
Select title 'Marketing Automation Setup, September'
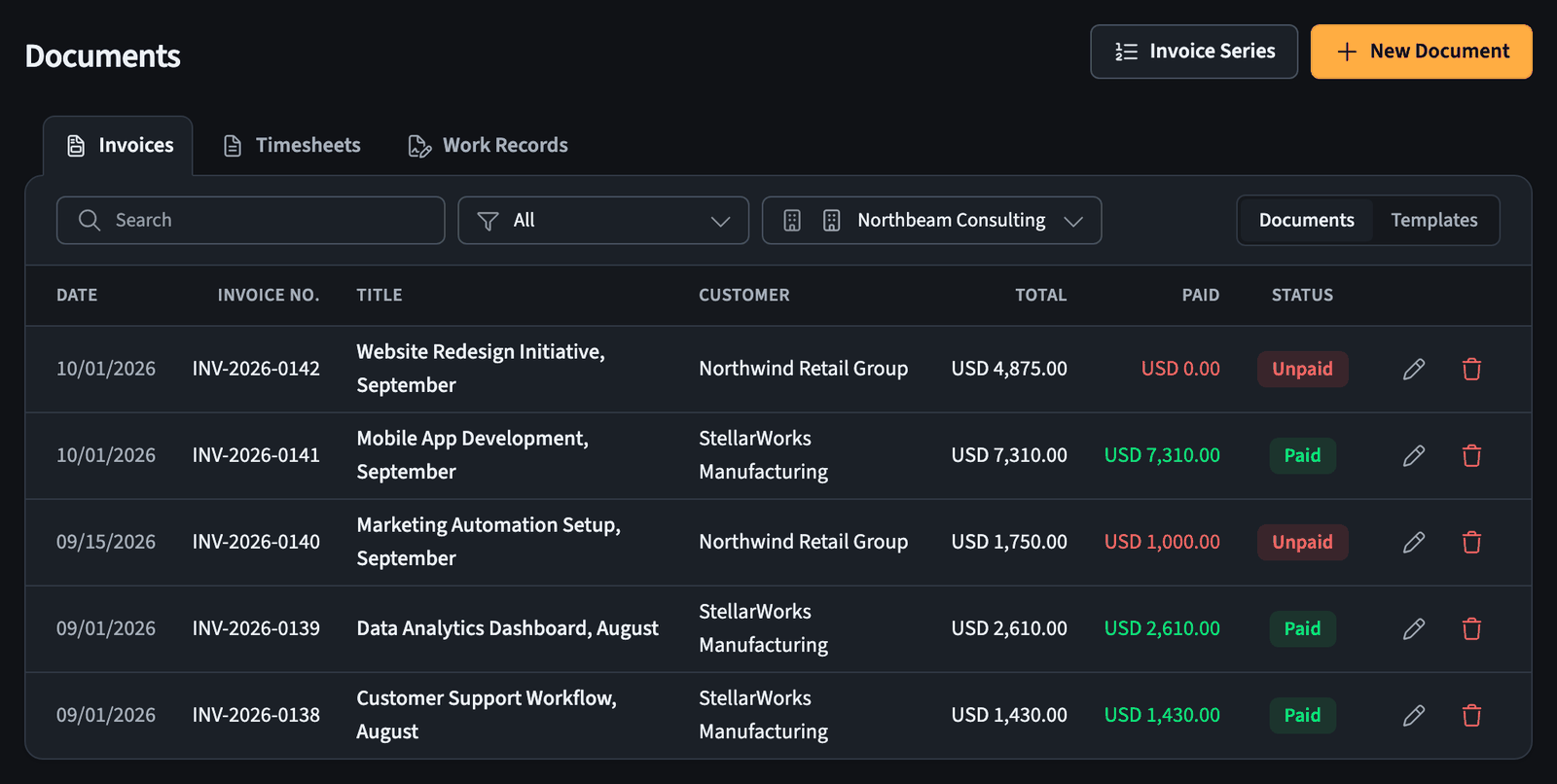click(489, 542)
